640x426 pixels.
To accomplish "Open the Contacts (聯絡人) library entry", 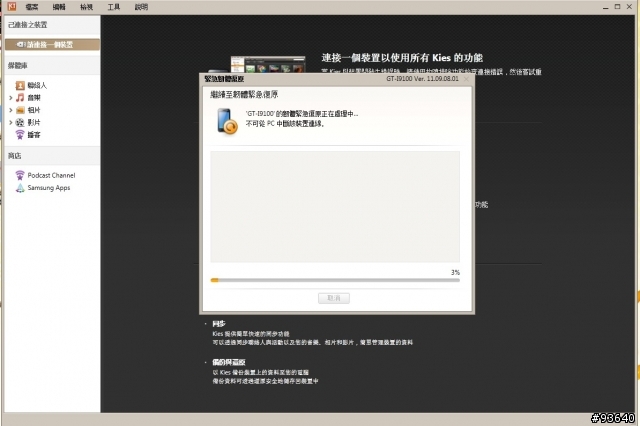I will coord(37,85).
